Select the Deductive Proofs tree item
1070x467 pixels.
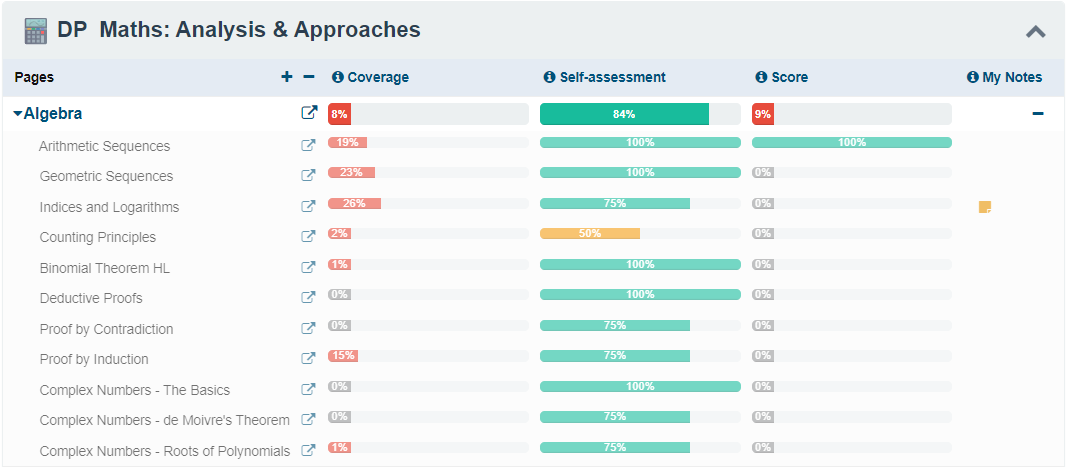click(91, 298)
